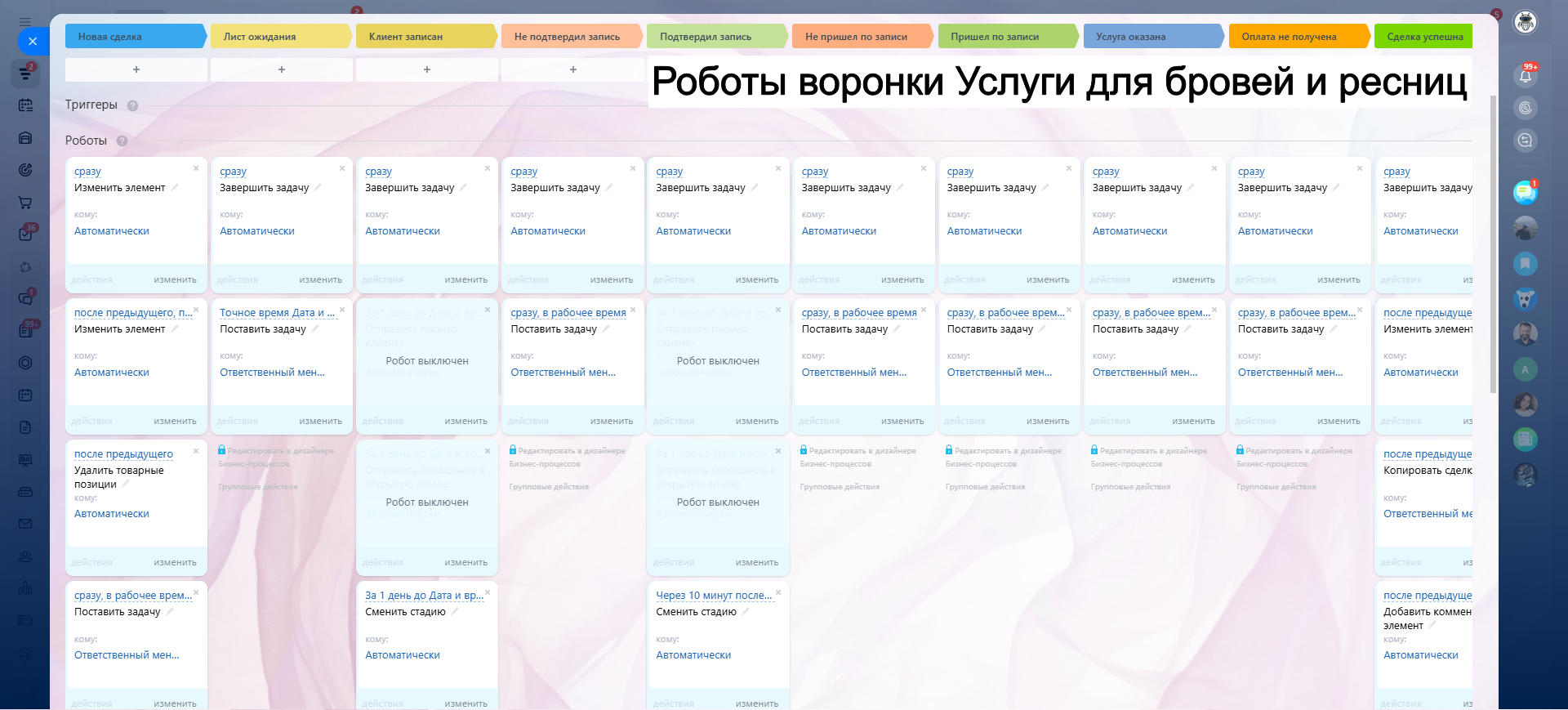
Task: Open the messenger chat icon with badge 1
Action: point(1525,192)
